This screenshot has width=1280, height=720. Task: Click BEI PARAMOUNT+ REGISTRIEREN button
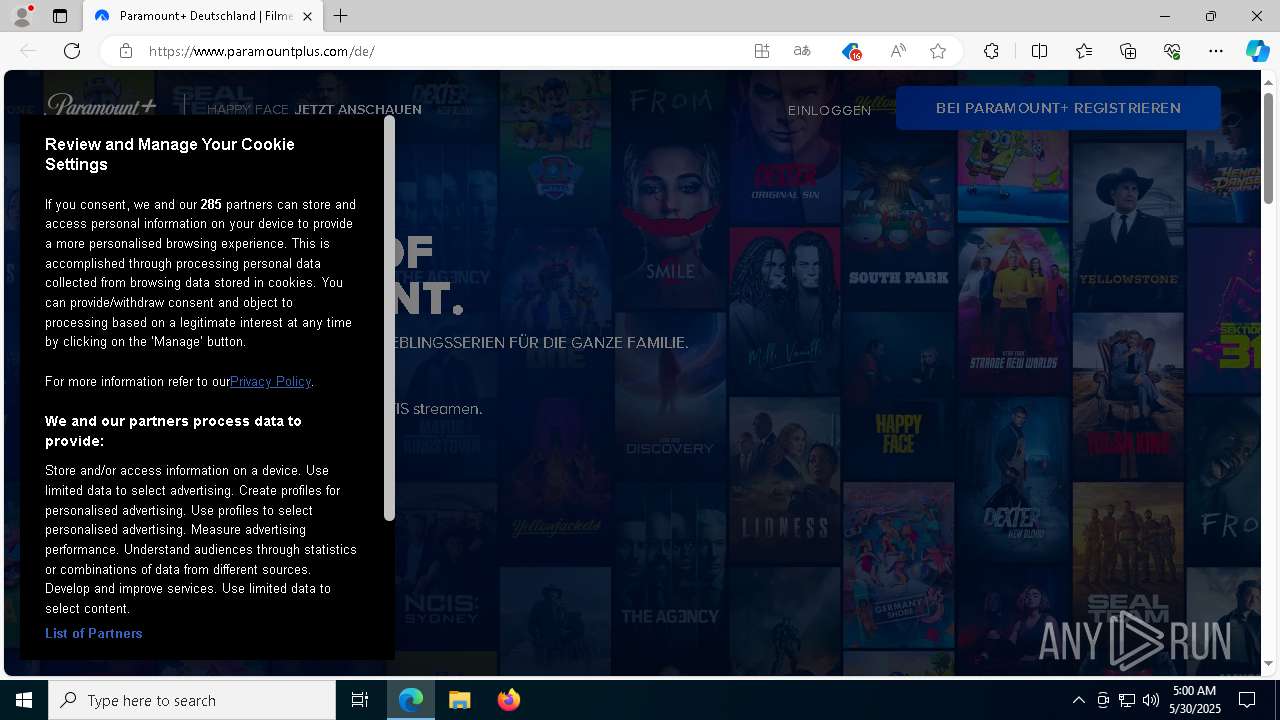pyautogui.click(x=1058, y=108)
